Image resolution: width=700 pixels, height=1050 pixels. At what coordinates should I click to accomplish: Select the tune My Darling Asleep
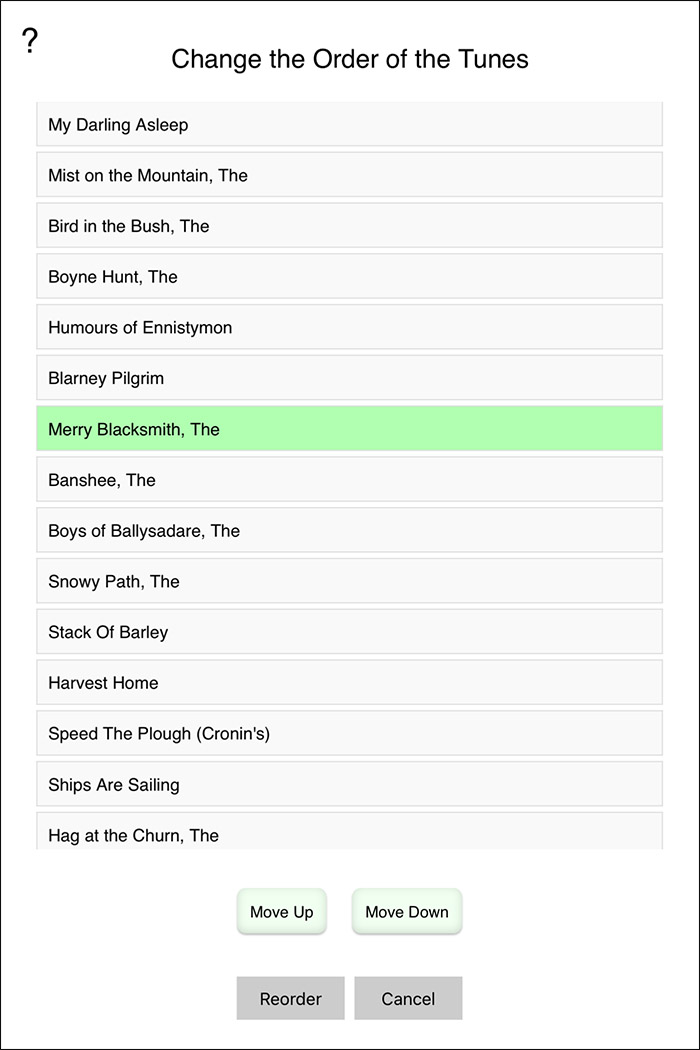click(349, 125)
